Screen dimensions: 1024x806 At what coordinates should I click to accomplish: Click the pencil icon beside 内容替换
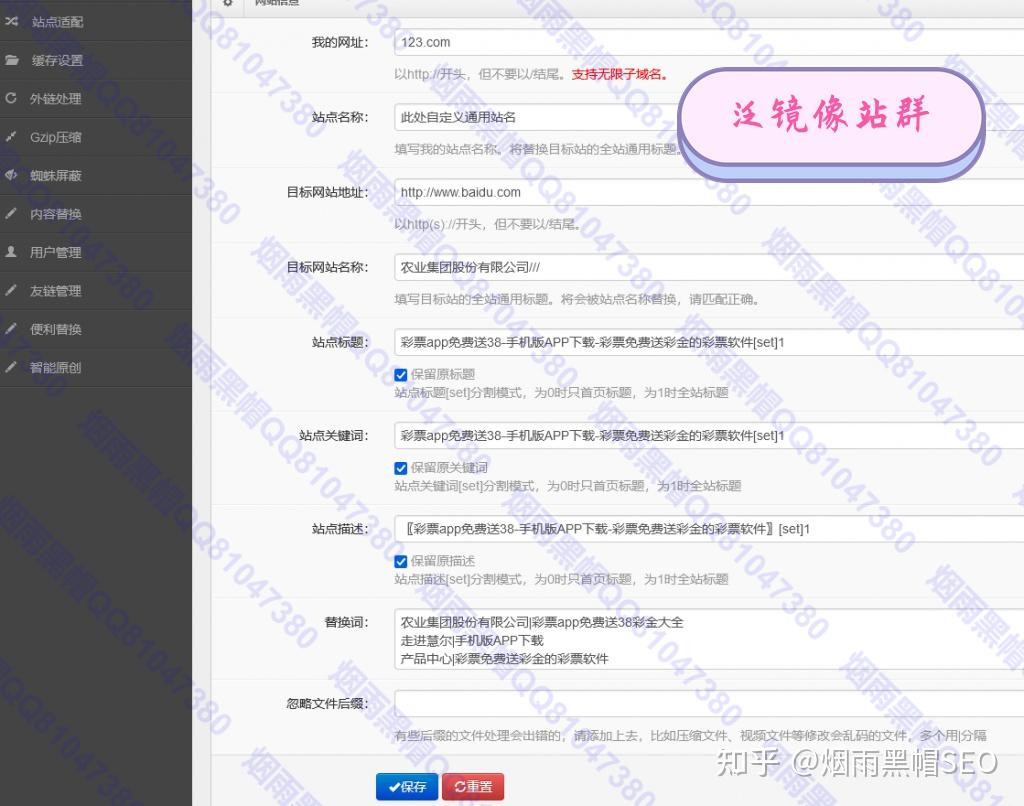coord(10,214)
